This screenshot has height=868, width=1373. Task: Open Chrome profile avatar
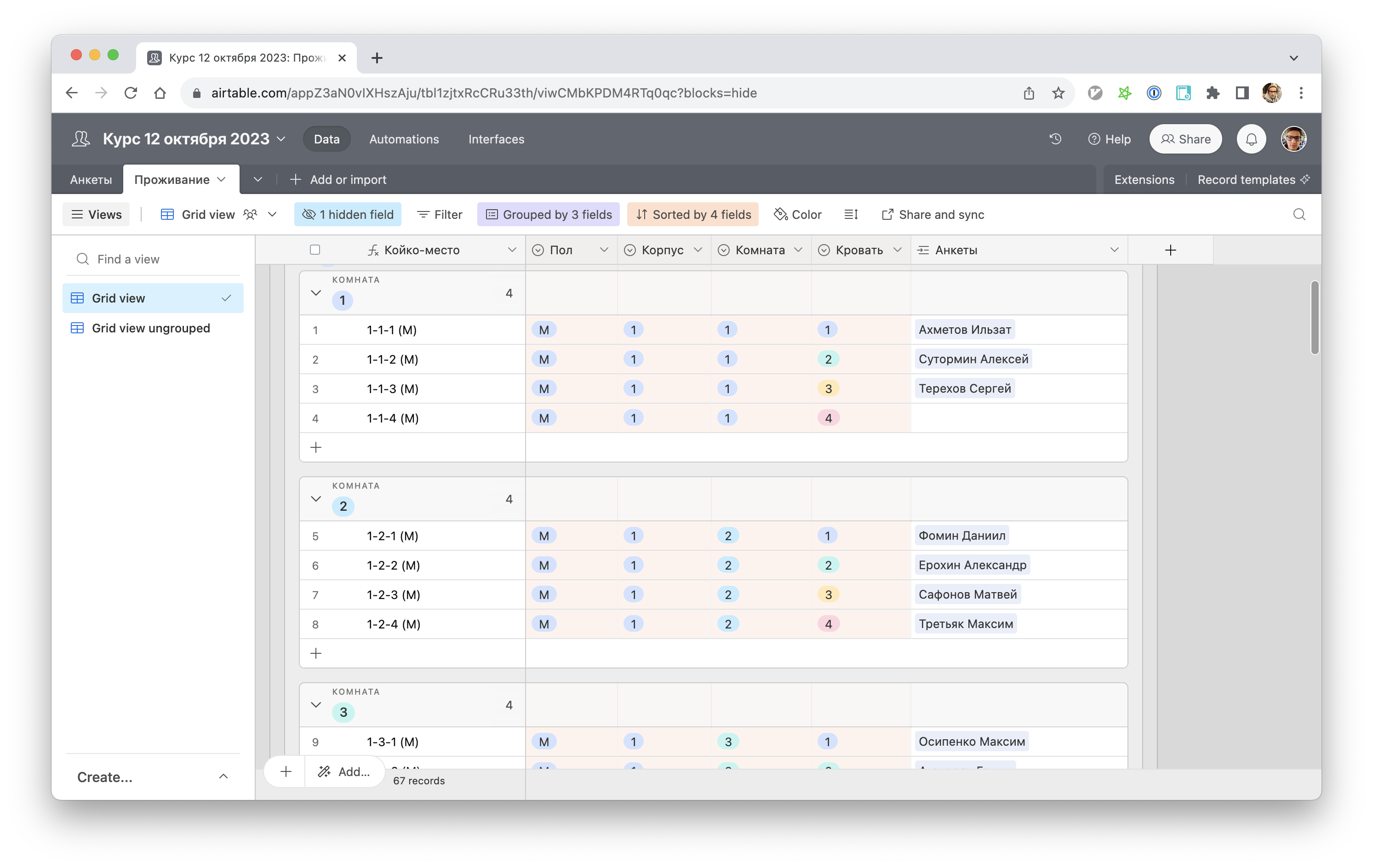tap(1272, 93)
